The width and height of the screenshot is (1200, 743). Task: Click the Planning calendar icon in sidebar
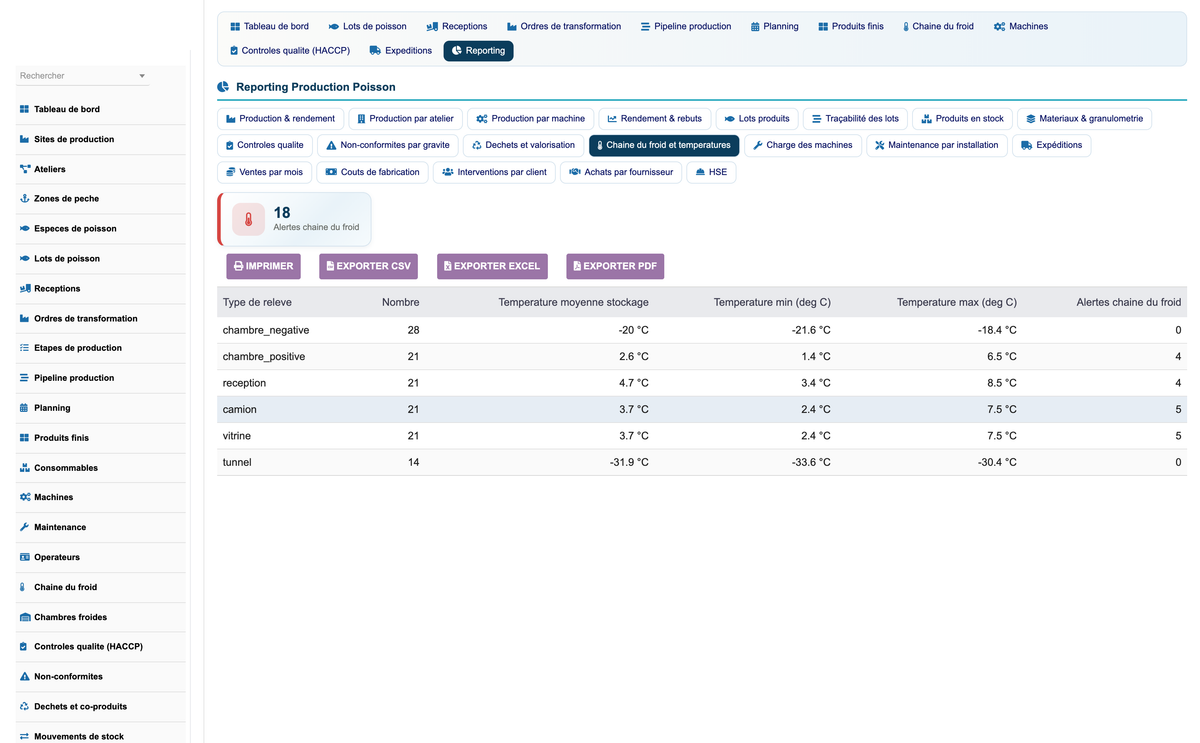25,408
